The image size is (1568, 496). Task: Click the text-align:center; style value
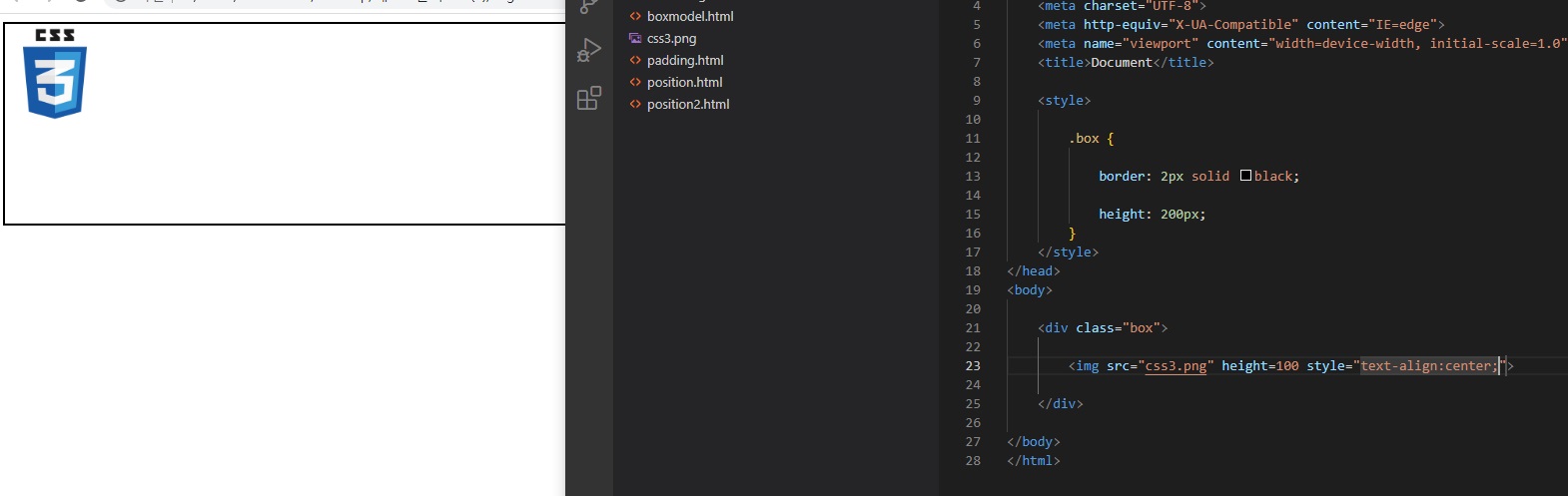tap(1429, 366)
